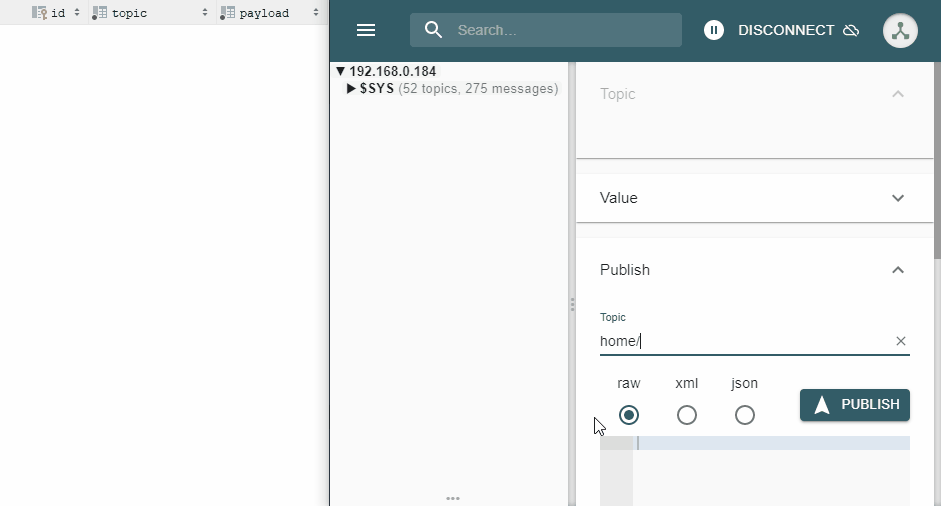This screenshot has width=941, height=506.
Task: Click the id column key icon
Action: pos(40,13)
